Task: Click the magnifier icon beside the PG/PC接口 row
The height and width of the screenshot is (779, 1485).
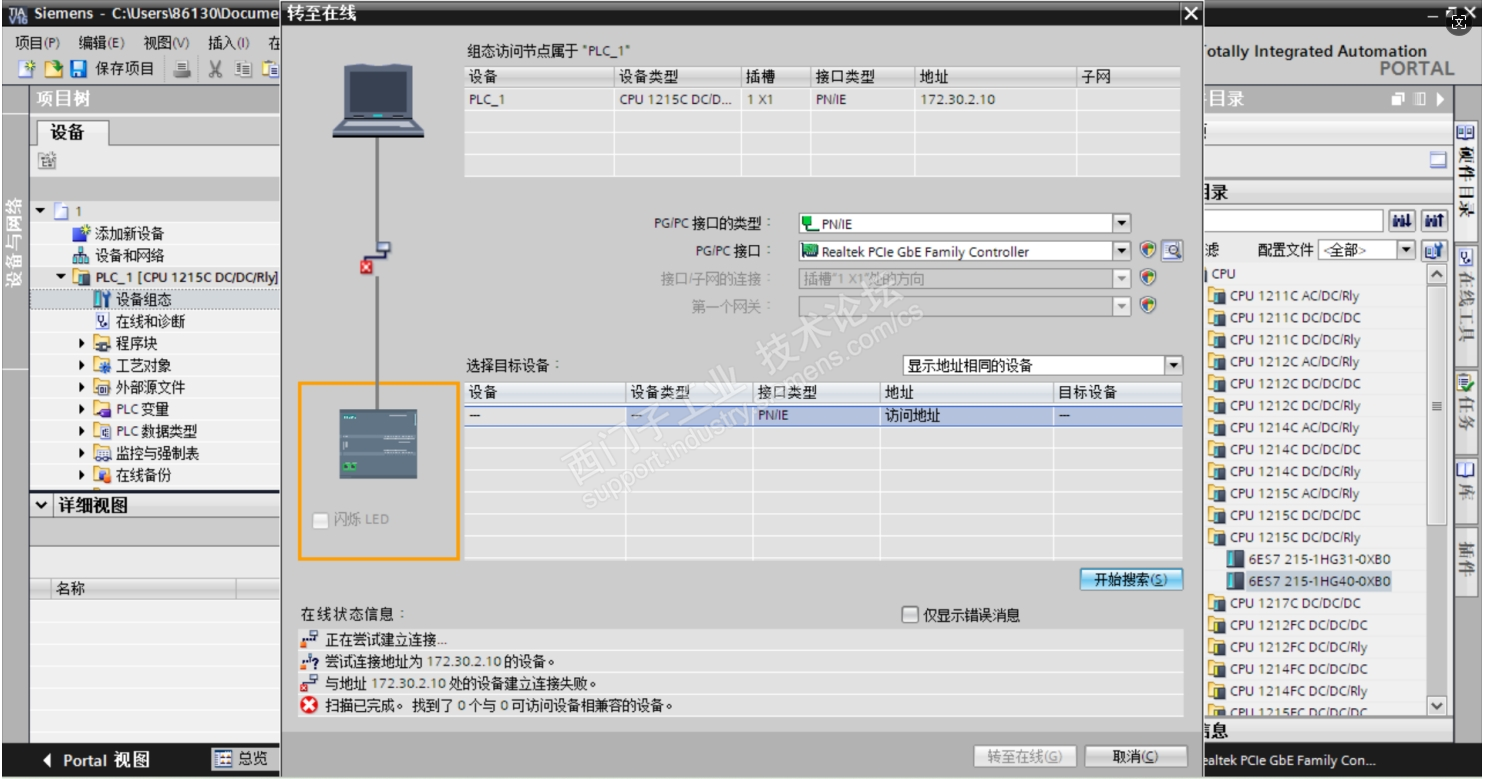Action: [1172, 251]
